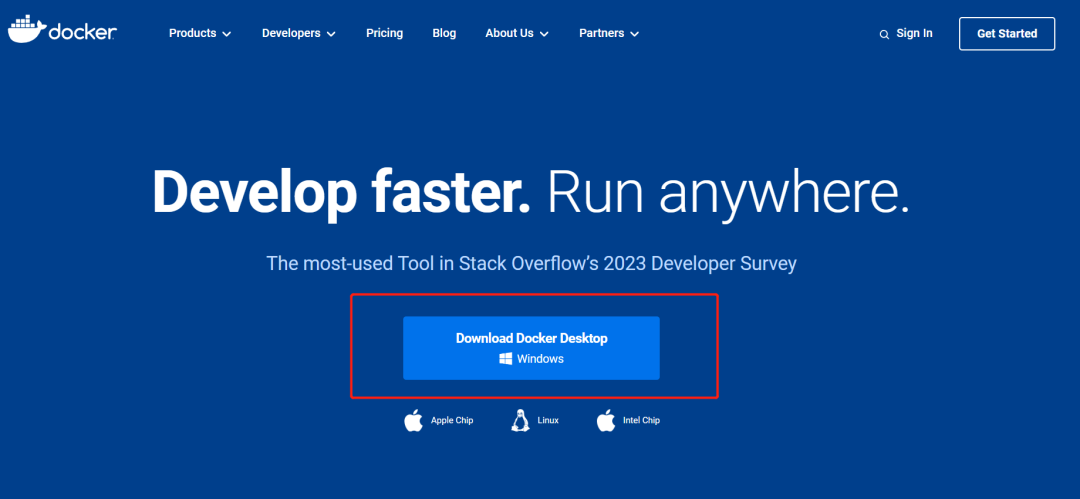This screenshot has width=1080, height=499.
Task: Click the Stack Overflow 2023 Developer Survey subtitle
Action: coord(531,263)
